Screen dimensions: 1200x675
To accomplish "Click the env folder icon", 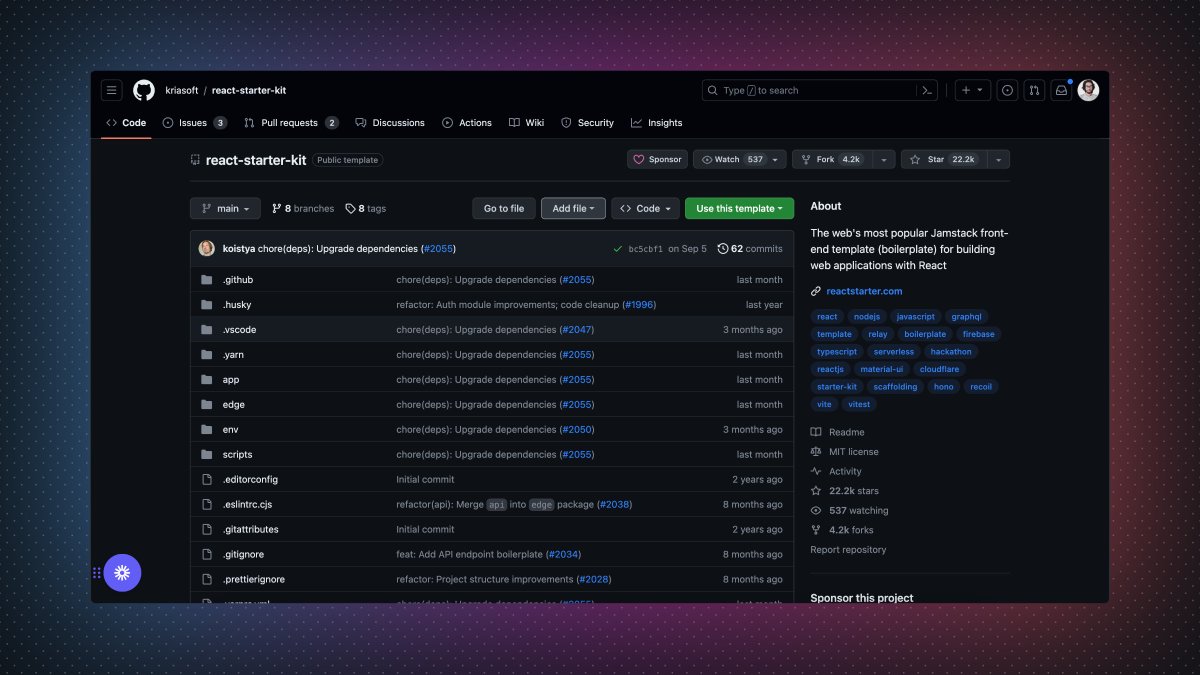I will (x=207, y=430).
